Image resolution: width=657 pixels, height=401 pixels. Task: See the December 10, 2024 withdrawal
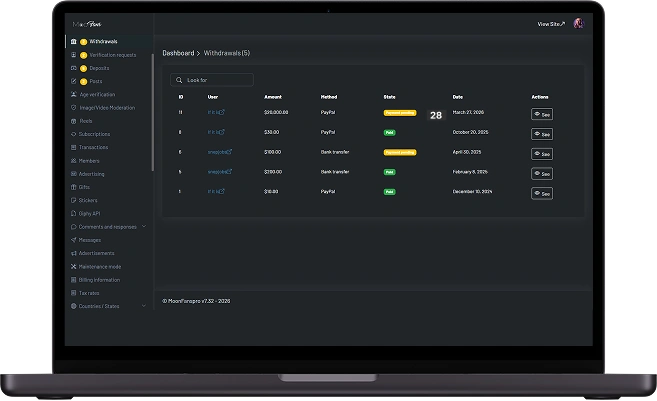542,194
